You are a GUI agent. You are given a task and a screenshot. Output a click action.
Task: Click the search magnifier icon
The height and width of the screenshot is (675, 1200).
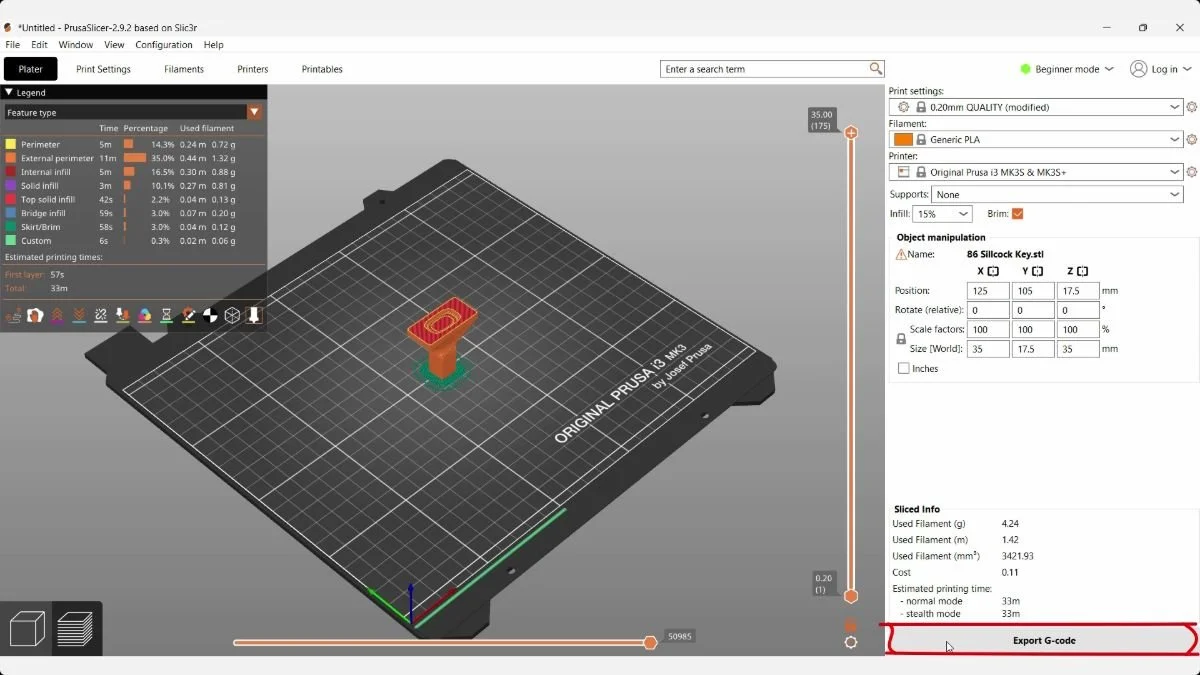click(876, 69)
